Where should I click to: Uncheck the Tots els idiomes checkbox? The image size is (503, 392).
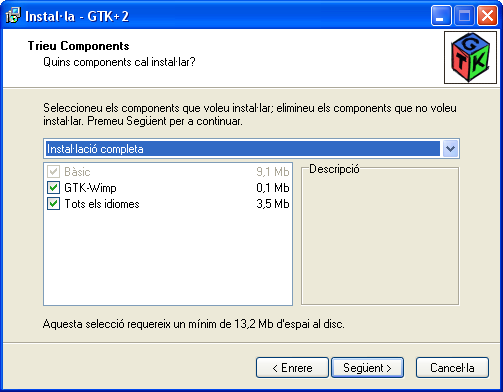pyautogui.click(x=53, y=204)
